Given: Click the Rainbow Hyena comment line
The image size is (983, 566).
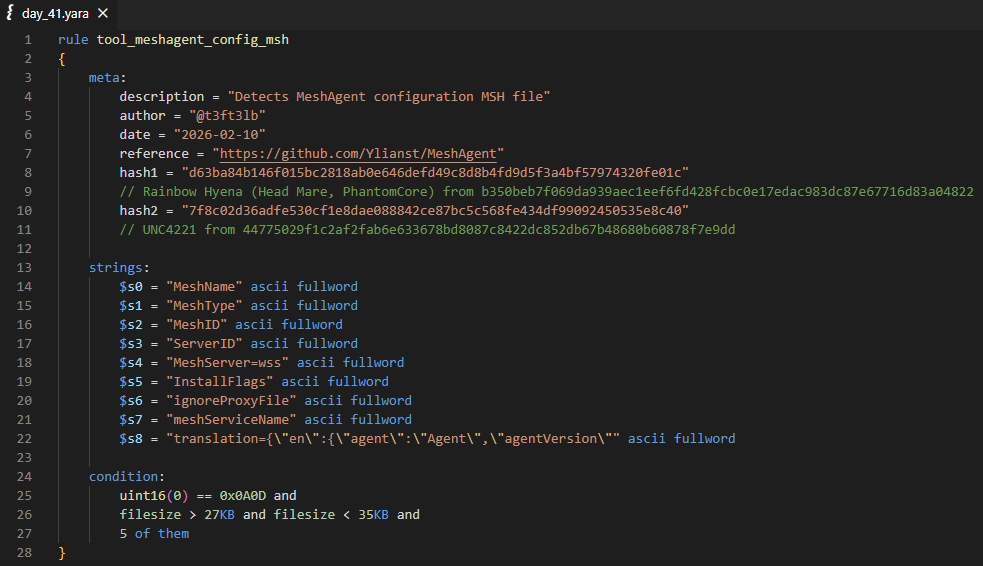Looking at the screenshot, I should pyautogui.click(x=547, y=192).
